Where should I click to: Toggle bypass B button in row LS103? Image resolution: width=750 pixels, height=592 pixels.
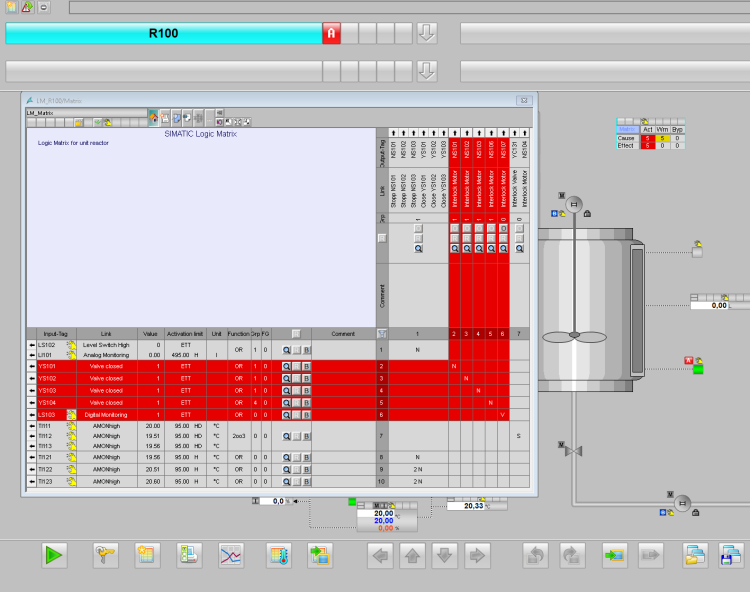coord(307,415)
